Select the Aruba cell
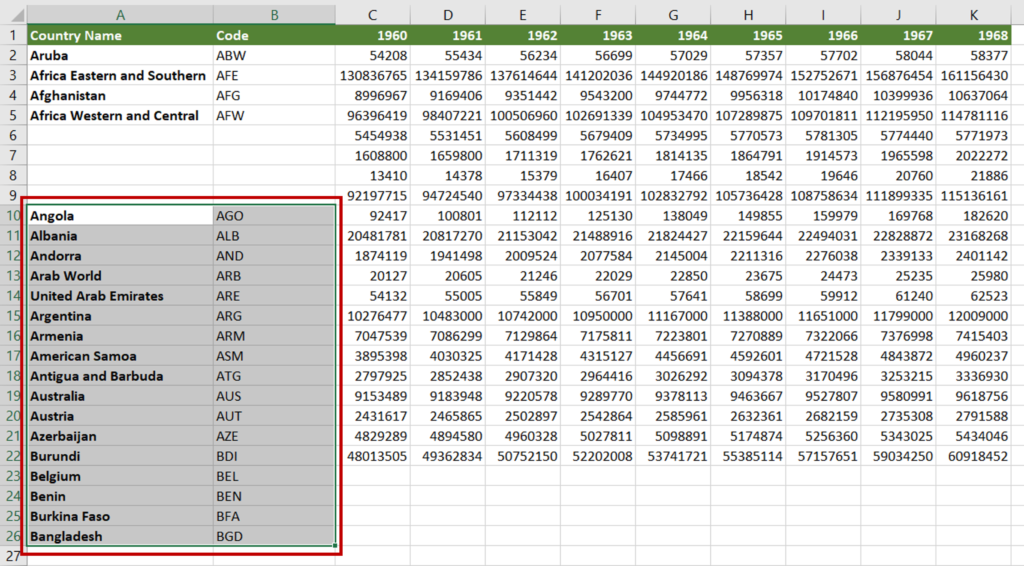This screenshot has height=566, width=1024. tap(120, 55)
